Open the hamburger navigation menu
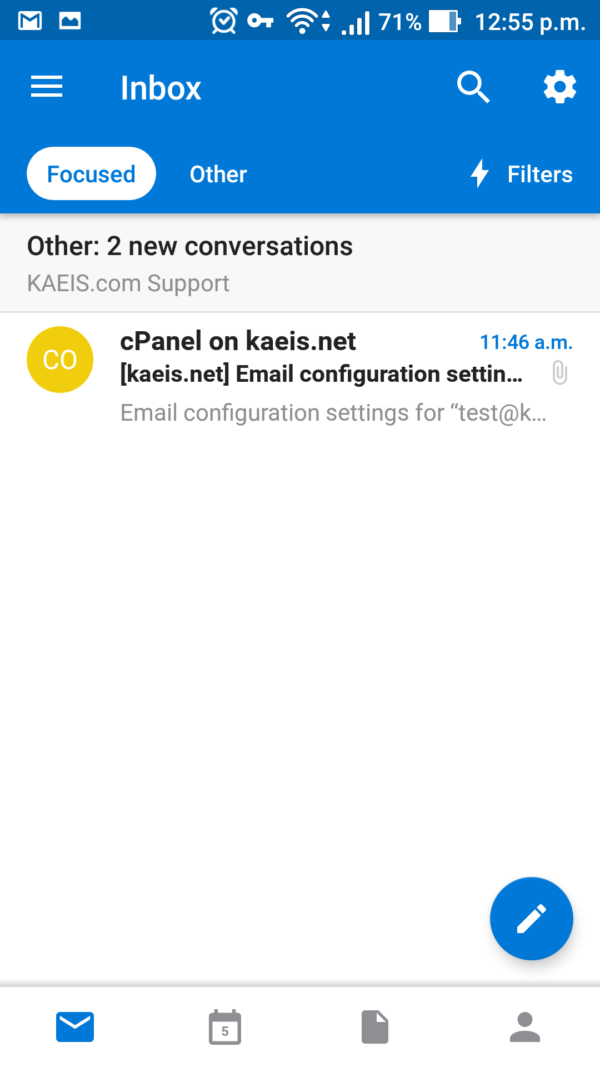 coord(47,88)
